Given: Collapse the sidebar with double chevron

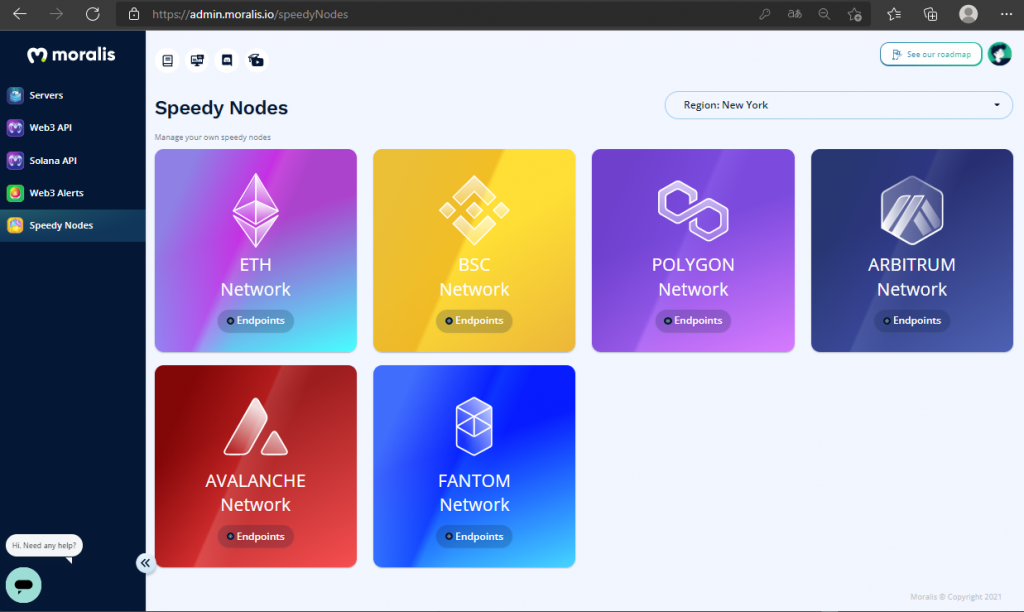Looking at the screenshot, I should (x=145, y=563).
